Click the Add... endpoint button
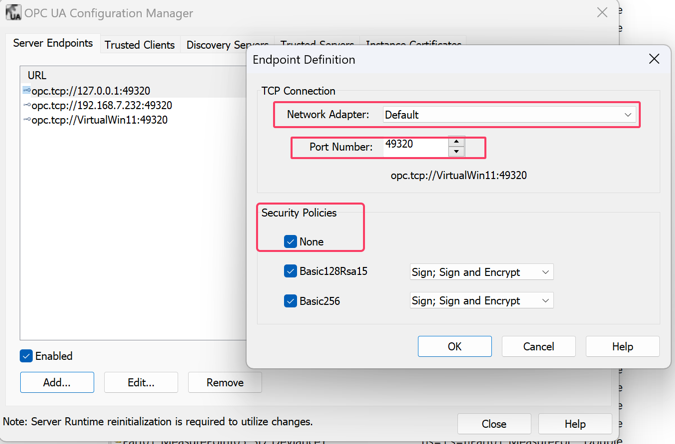This screenshot has width=675, height=444. (57, 382)
